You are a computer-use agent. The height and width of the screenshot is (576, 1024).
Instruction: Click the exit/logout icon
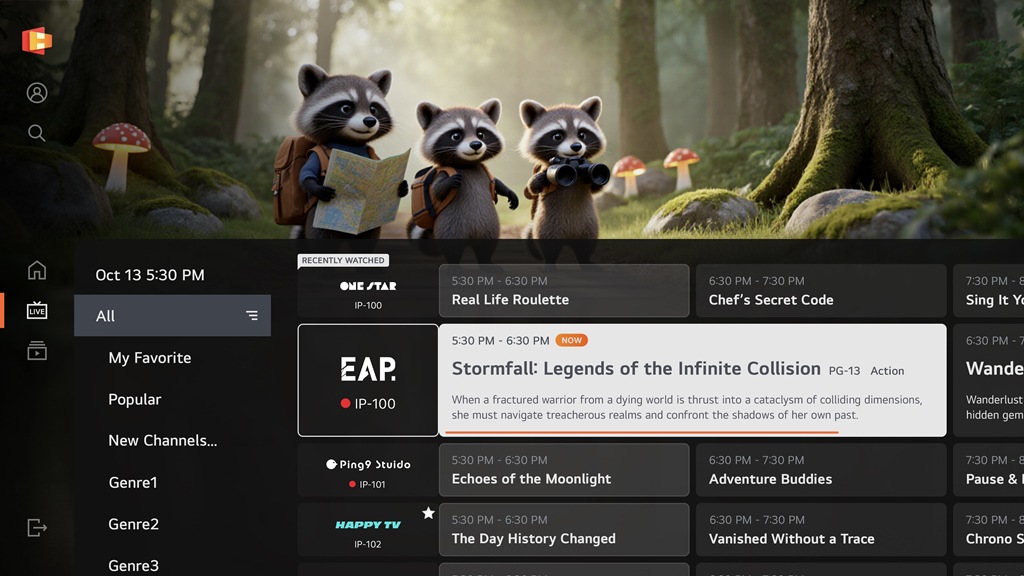click(x=37, y=527)
